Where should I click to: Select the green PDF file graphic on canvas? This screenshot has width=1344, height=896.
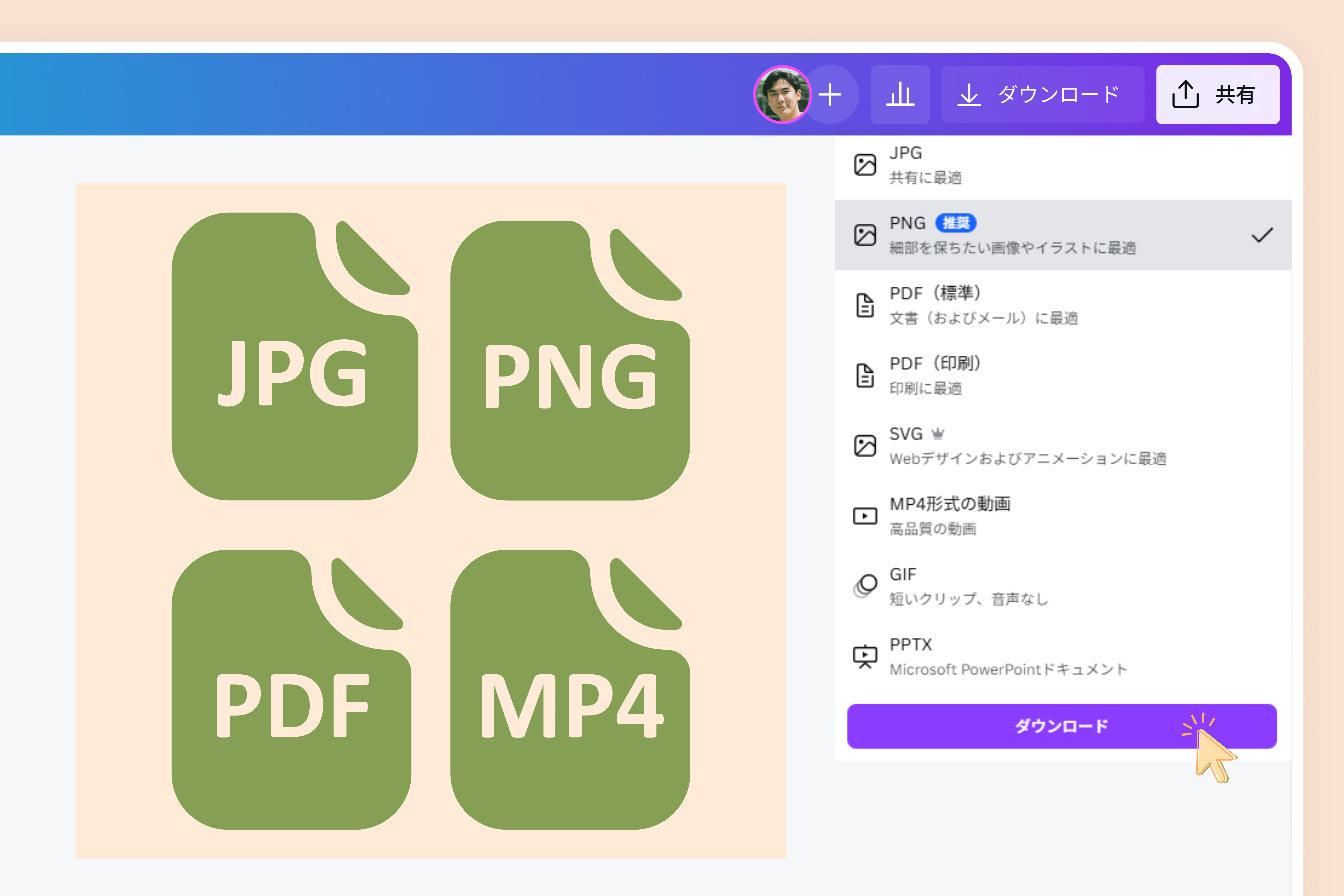pyautogui.click(x=291, y=690)
